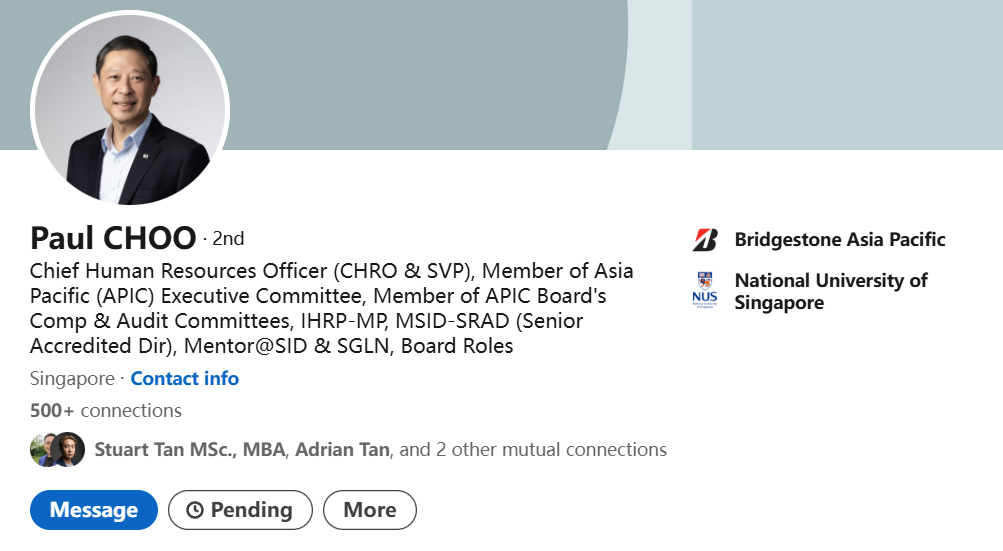Image resolution: width=1003 pixels, height=551 pixels.
Task: Click the clock icon in Pending button
Action: click(195, 510)
